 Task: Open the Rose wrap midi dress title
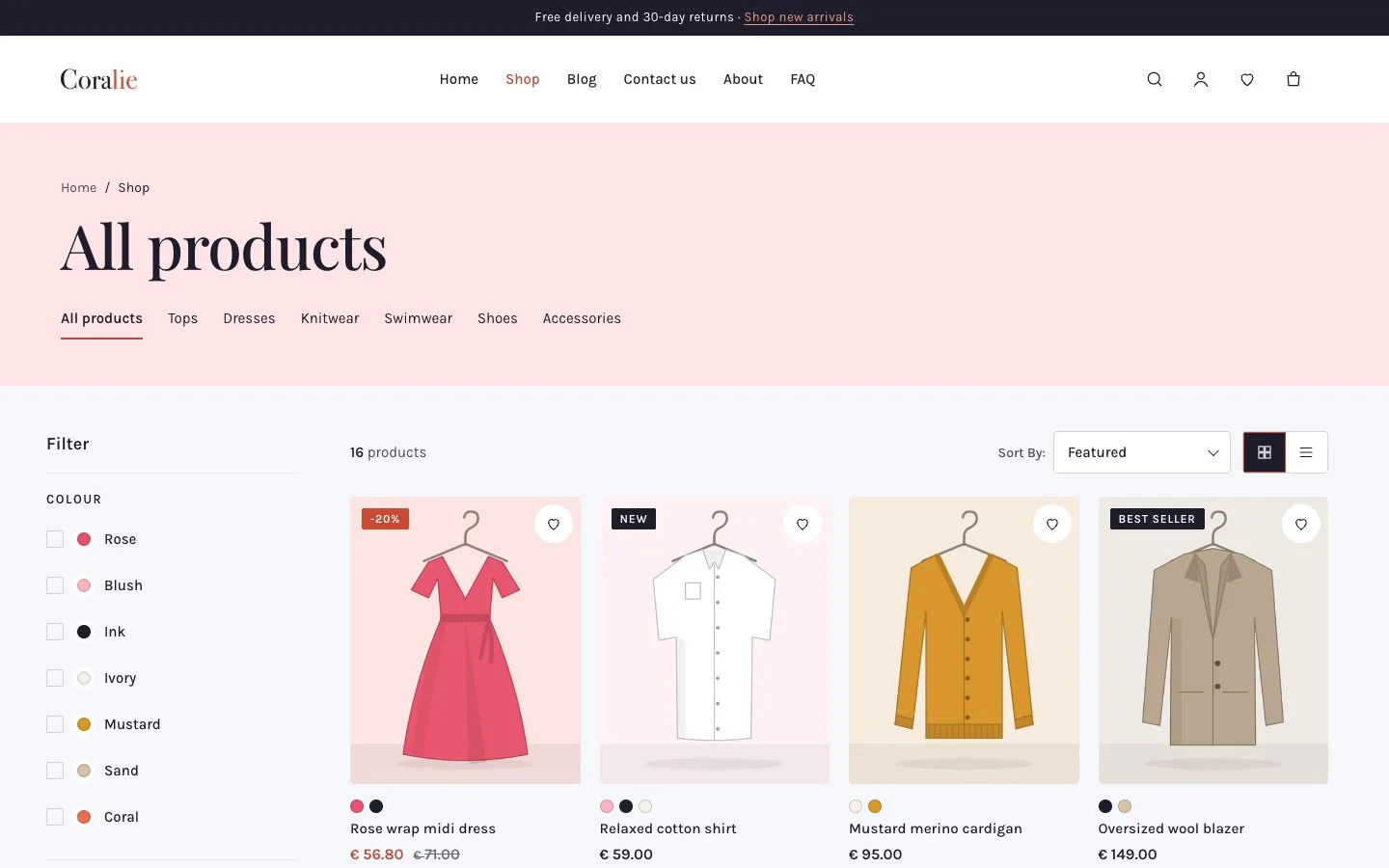point(422,828)
